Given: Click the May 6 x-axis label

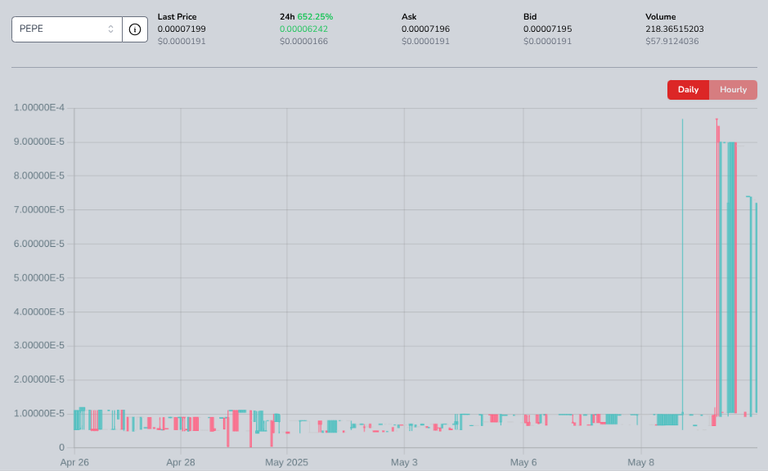Looking at the screenshot, I should click(x=523, y=462).
